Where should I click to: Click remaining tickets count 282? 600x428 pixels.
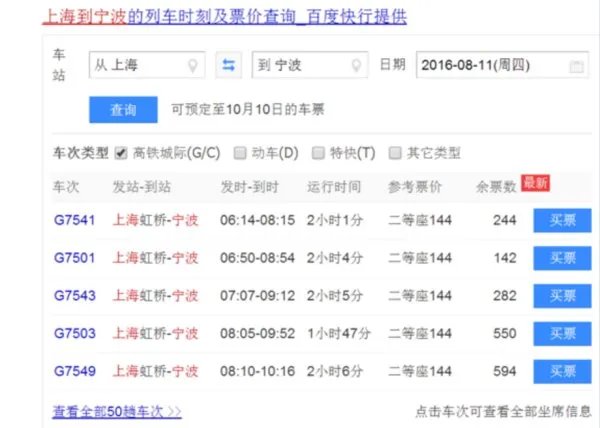505,296
